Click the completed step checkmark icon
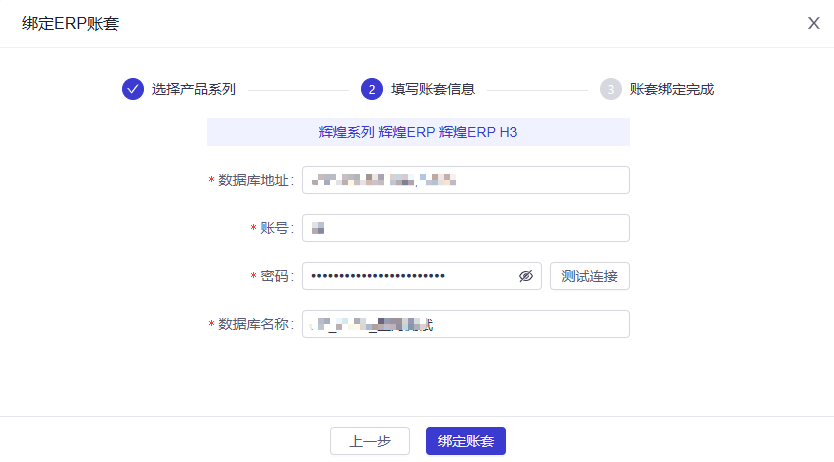 tap(132, 89)
